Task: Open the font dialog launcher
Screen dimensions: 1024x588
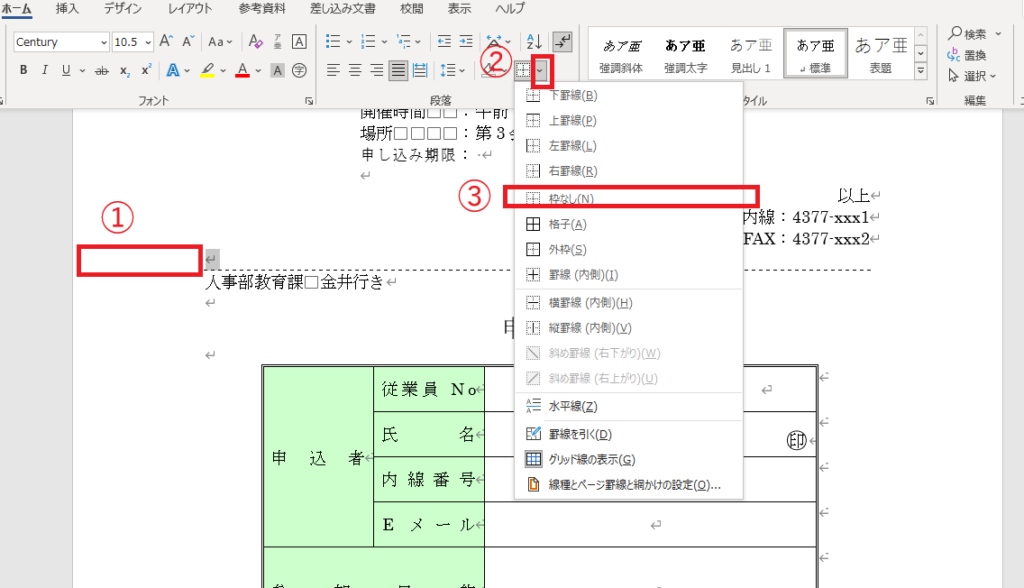Action: (x=309, y=101)
